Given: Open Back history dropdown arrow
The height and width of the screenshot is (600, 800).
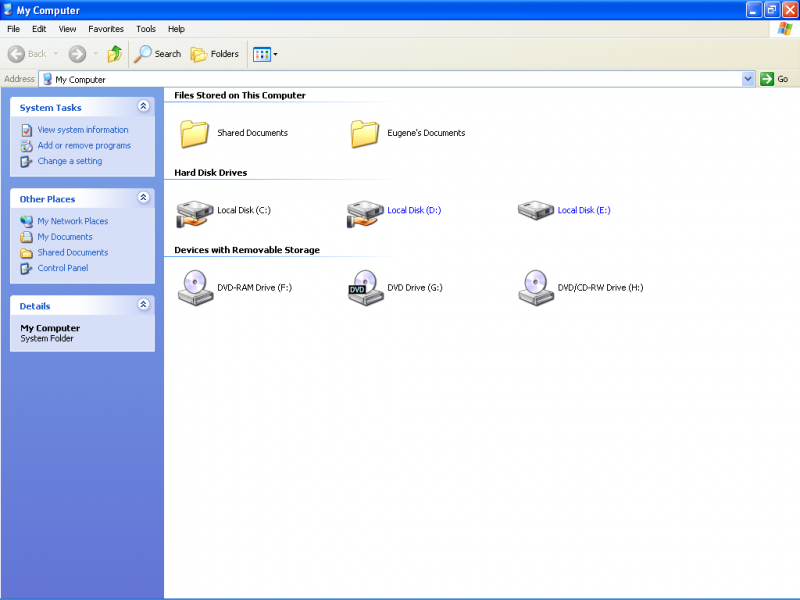Looking at the screenshot, I should coord(56,54).
